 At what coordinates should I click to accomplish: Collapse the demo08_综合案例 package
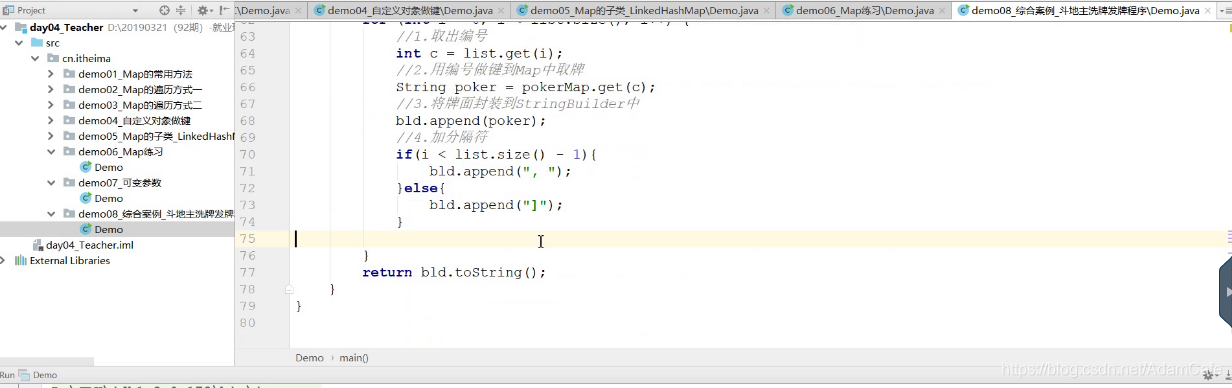51,214
